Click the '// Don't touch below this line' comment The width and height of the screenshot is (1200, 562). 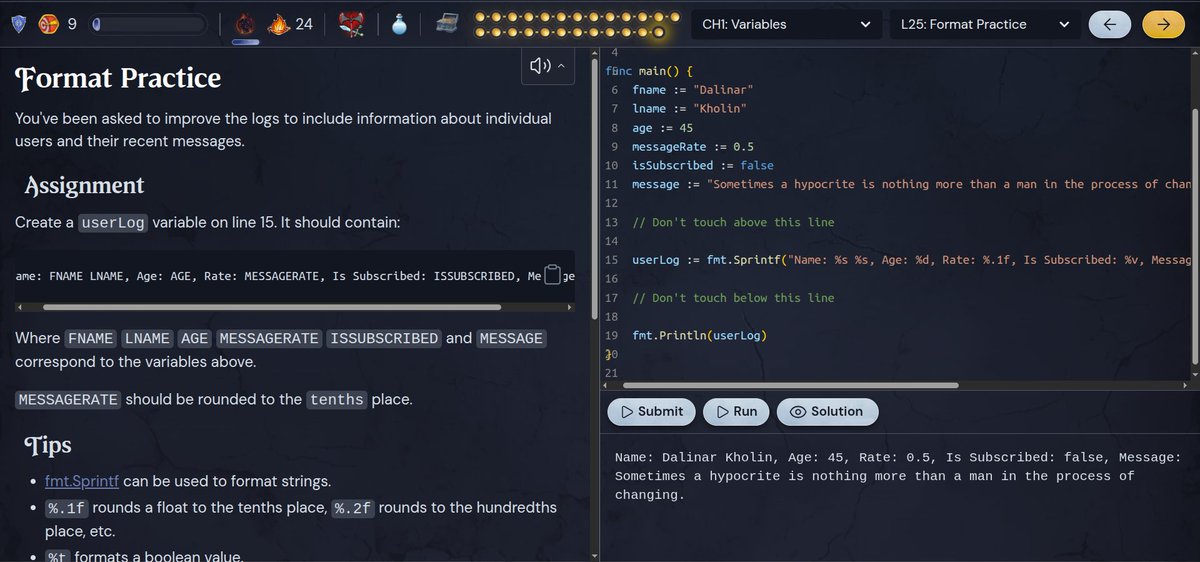point(733,298)
